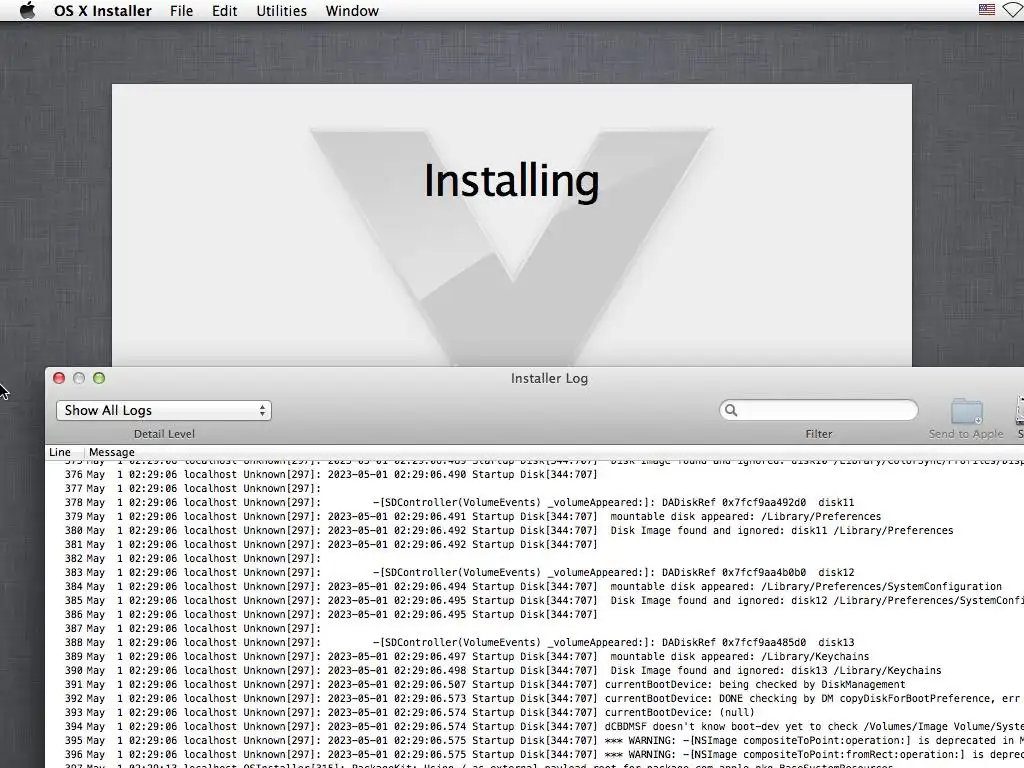Click the Send to Apple folder icon

(967, 411)
